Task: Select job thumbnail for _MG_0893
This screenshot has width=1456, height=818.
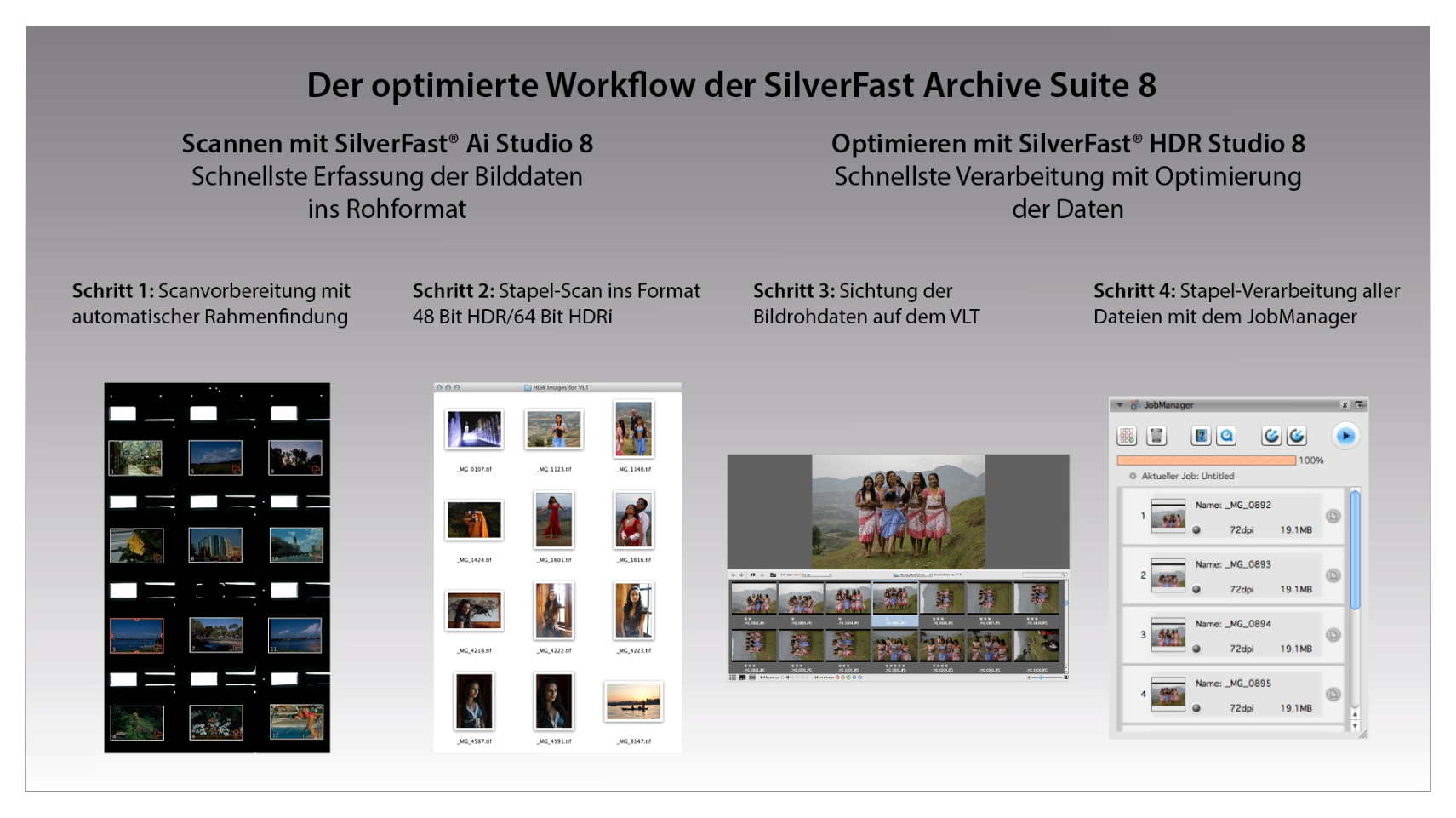Action: coord(1168,575)
